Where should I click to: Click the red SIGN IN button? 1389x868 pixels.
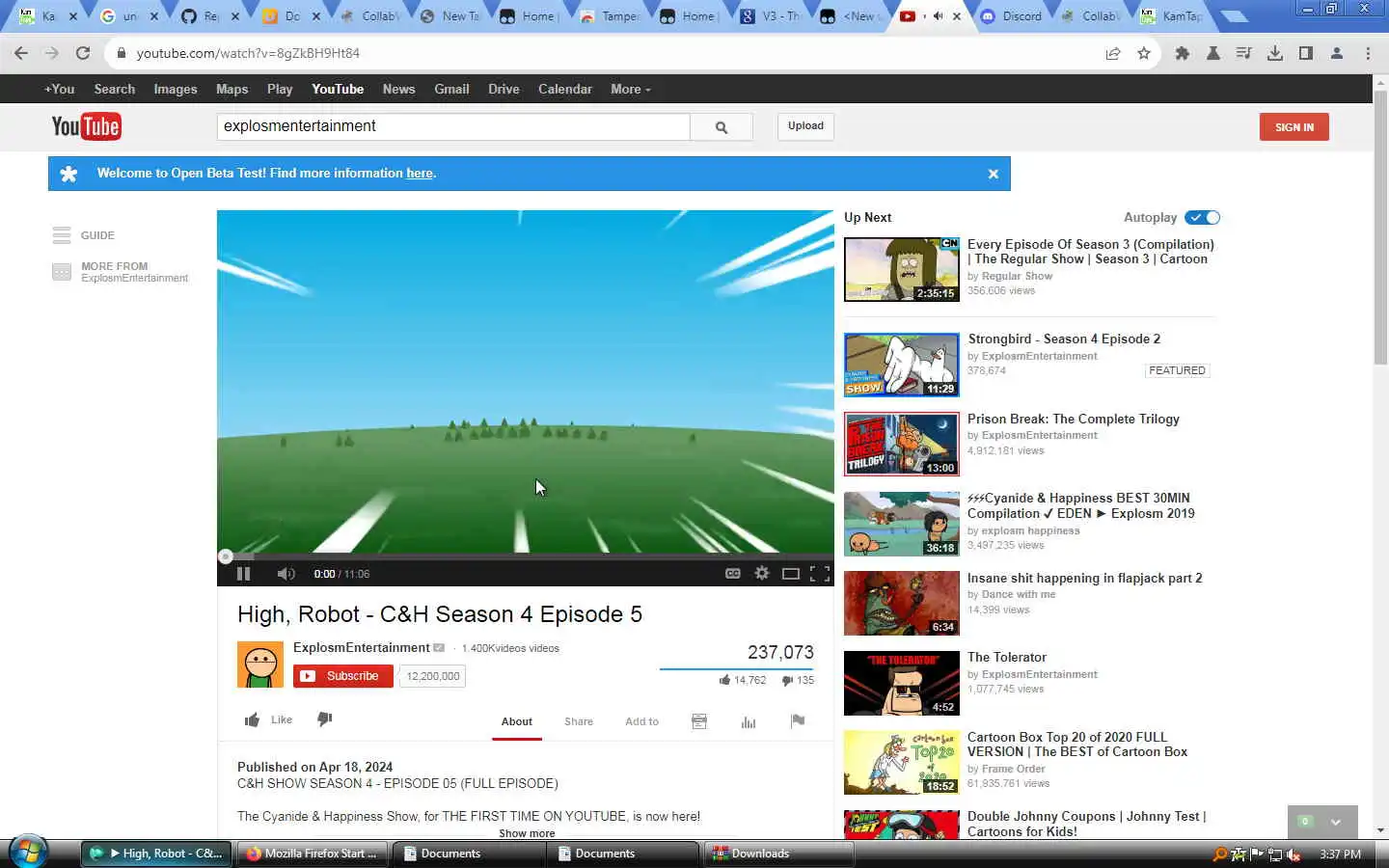1294,127
